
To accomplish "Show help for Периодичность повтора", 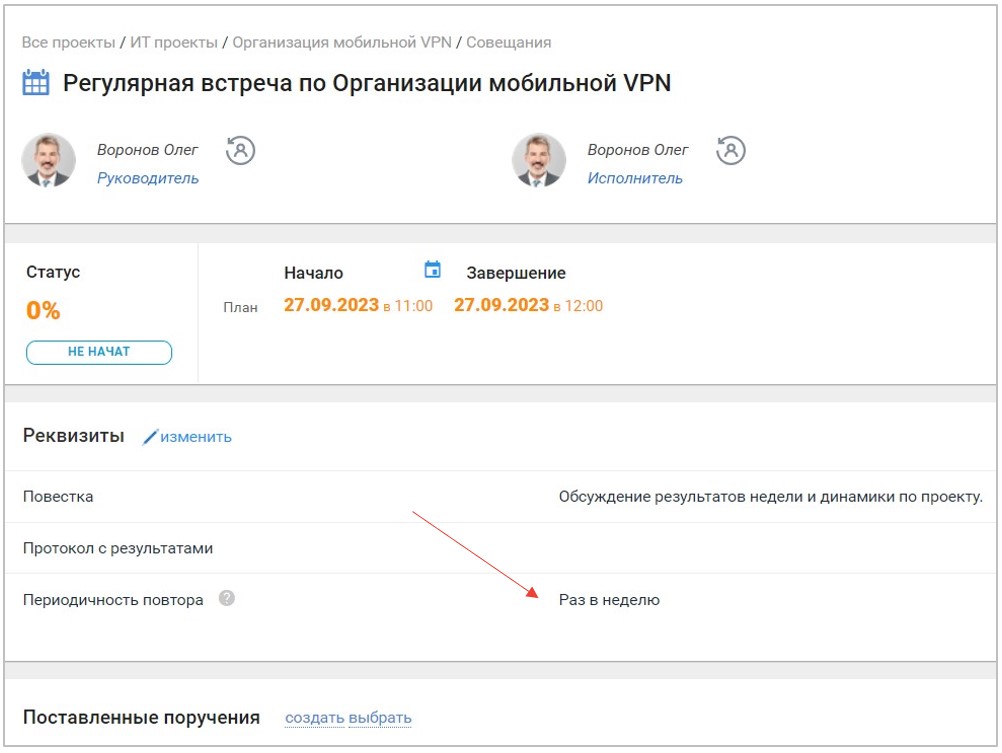I will click(x=227, y=599).
